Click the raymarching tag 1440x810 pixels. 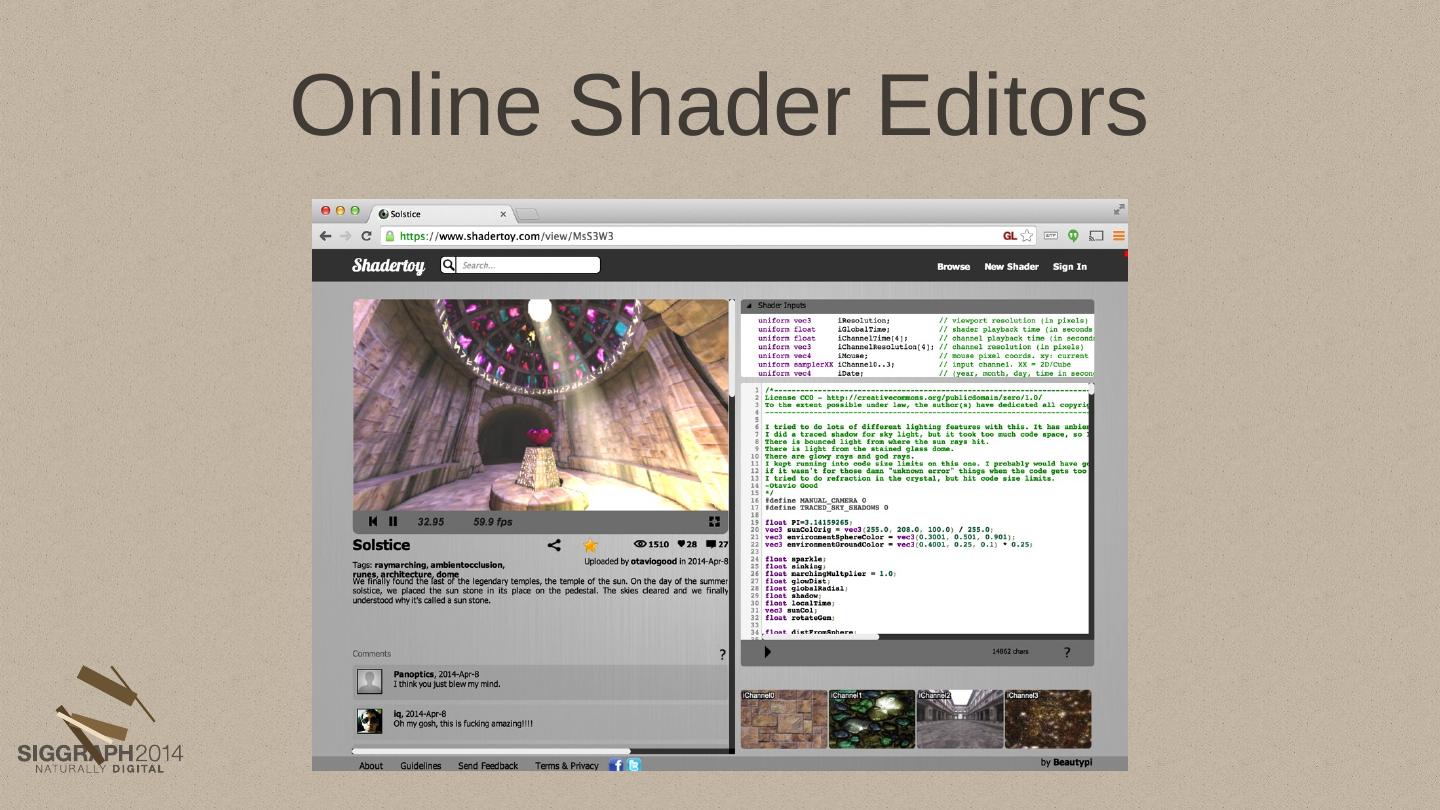tap(401, 565)
